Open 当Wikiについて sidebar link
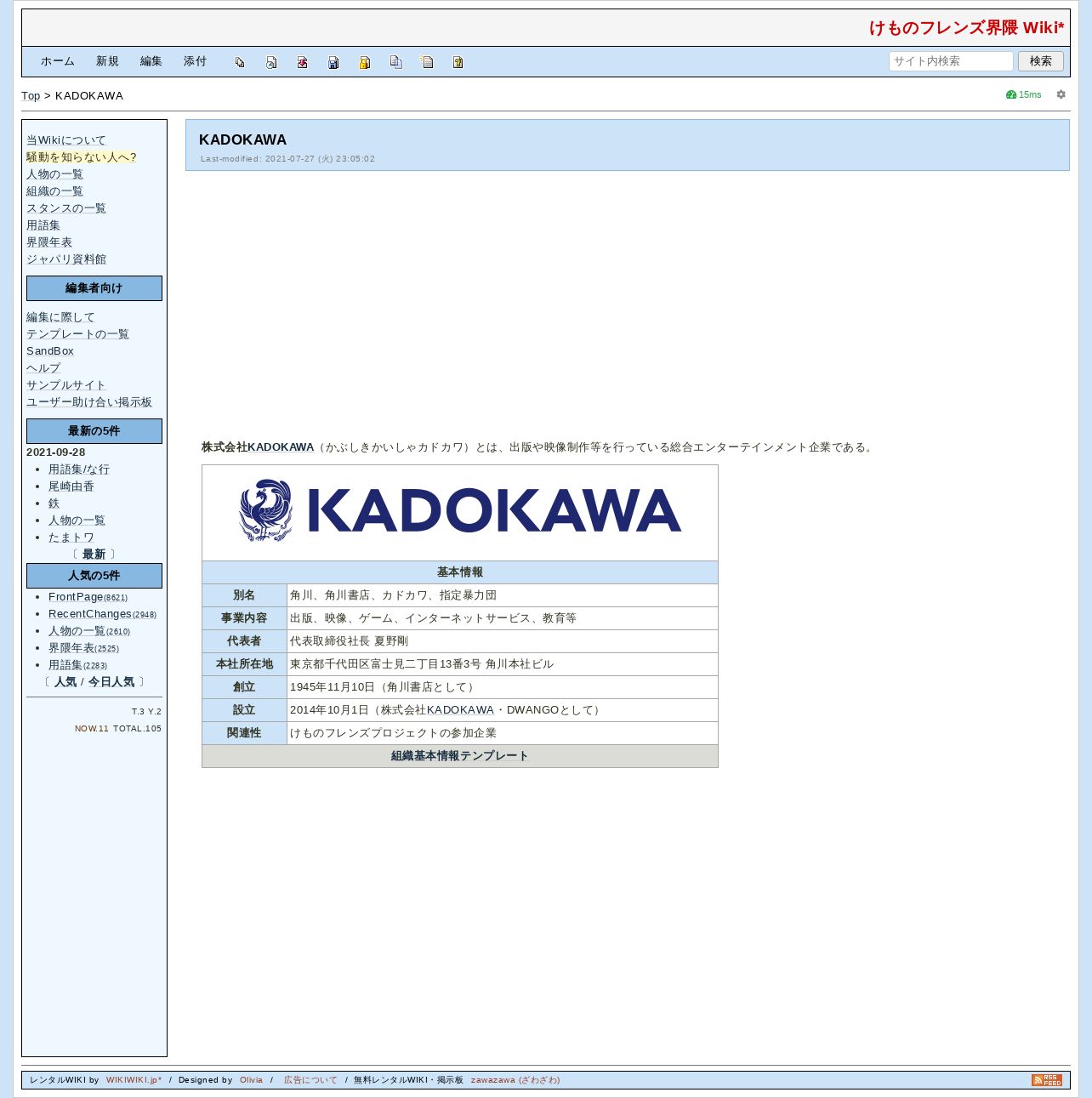Image resolution: width=1092 pixels, height=1098 pixels. pos(66,140)
